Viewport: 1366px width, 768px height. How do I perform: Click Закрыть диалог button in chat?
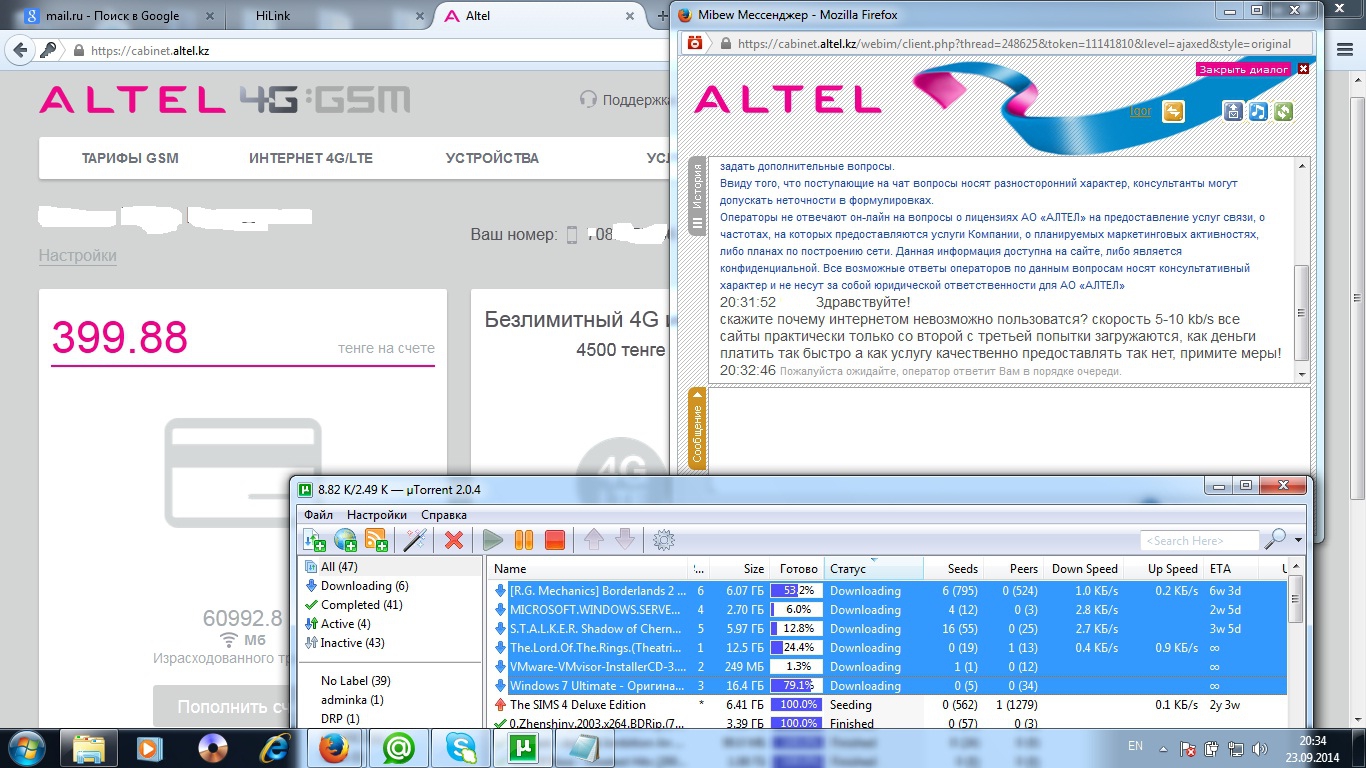click(x=1244, y=69)
